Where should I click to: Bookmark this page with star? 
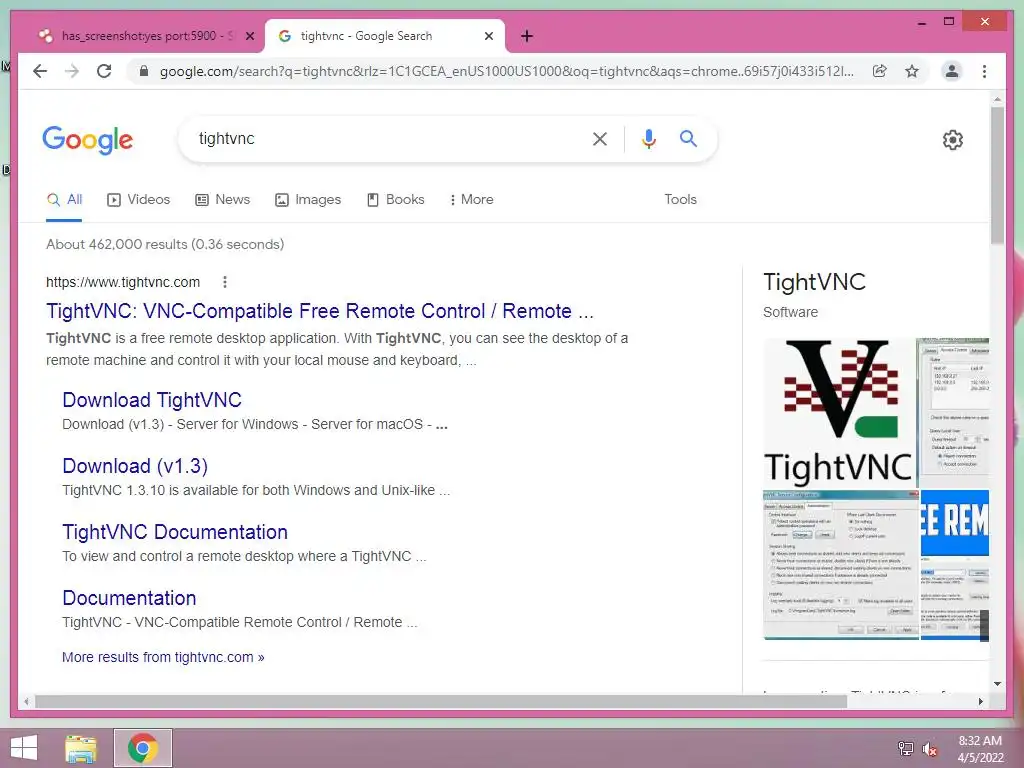coord(912,71)
